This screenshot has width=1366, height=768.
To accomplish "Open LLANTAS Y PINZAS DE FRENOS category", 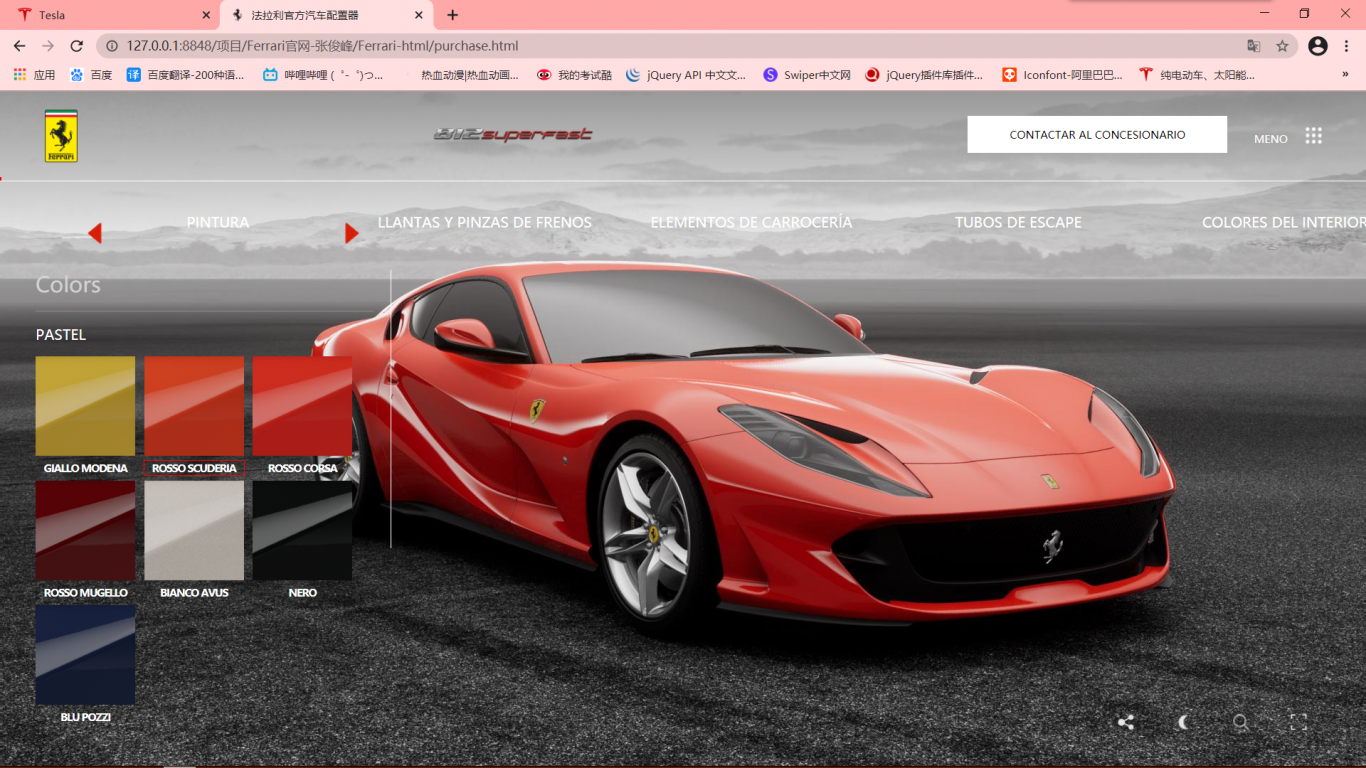I will click(485, 223).
